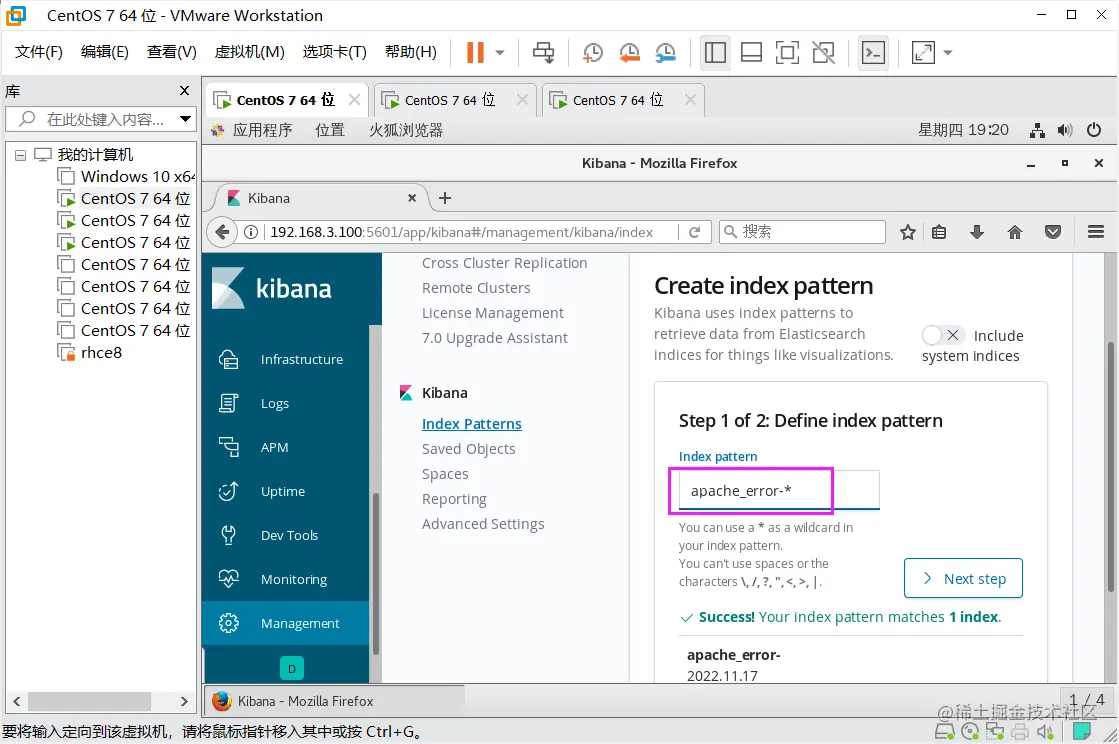The width and height of the screenshot is (1119, 744).
Task: Revert VM to the previous snapshot
Action: 629,52
